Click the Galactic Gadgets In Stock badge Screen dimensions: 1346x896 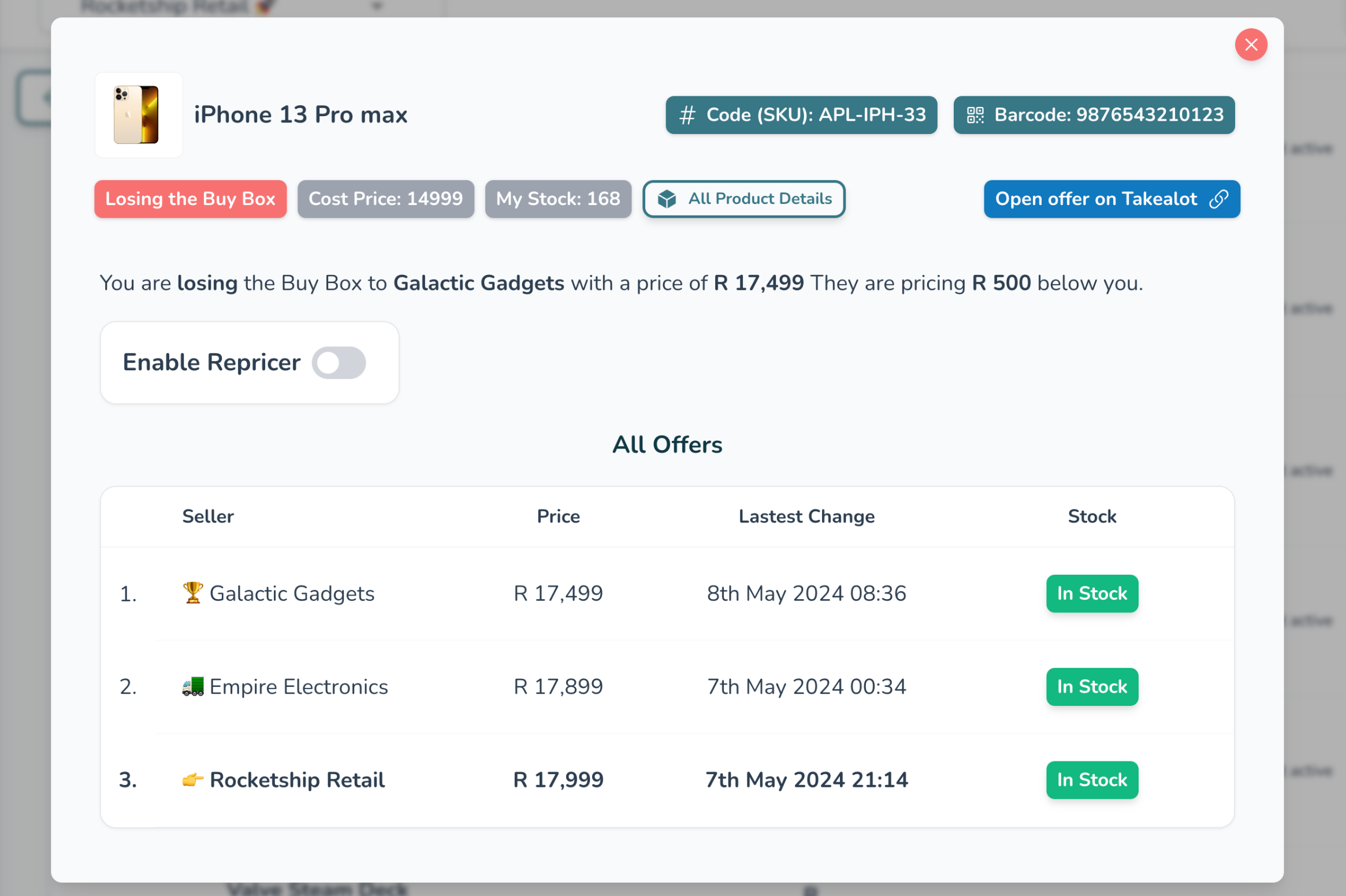1091,593
